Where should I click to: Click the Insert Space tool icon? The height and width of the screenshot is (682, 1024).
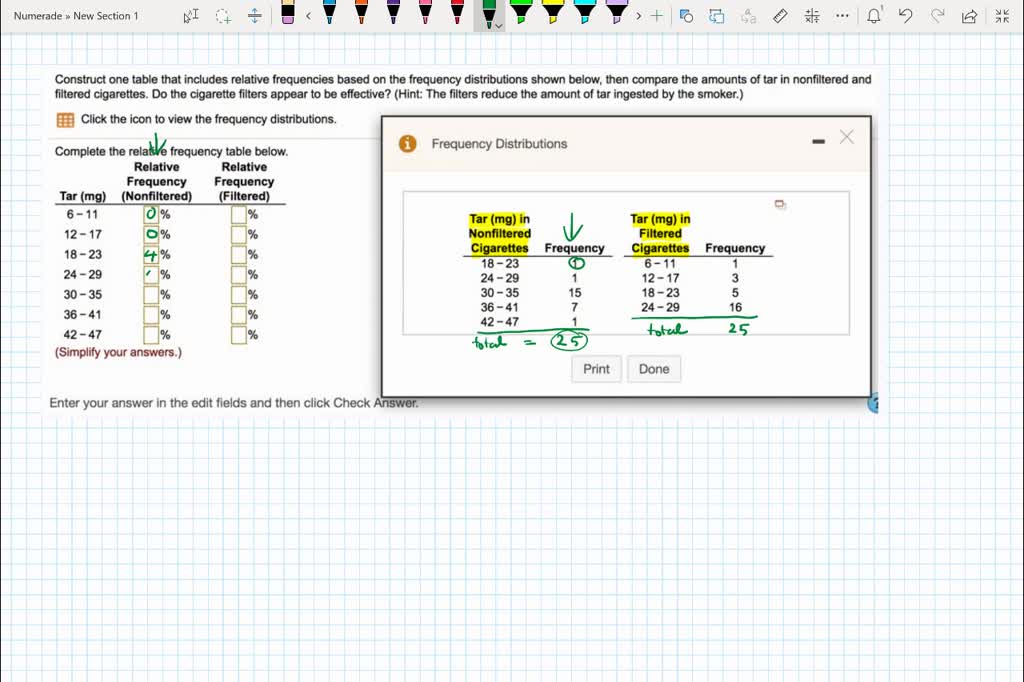coord(254,15)
